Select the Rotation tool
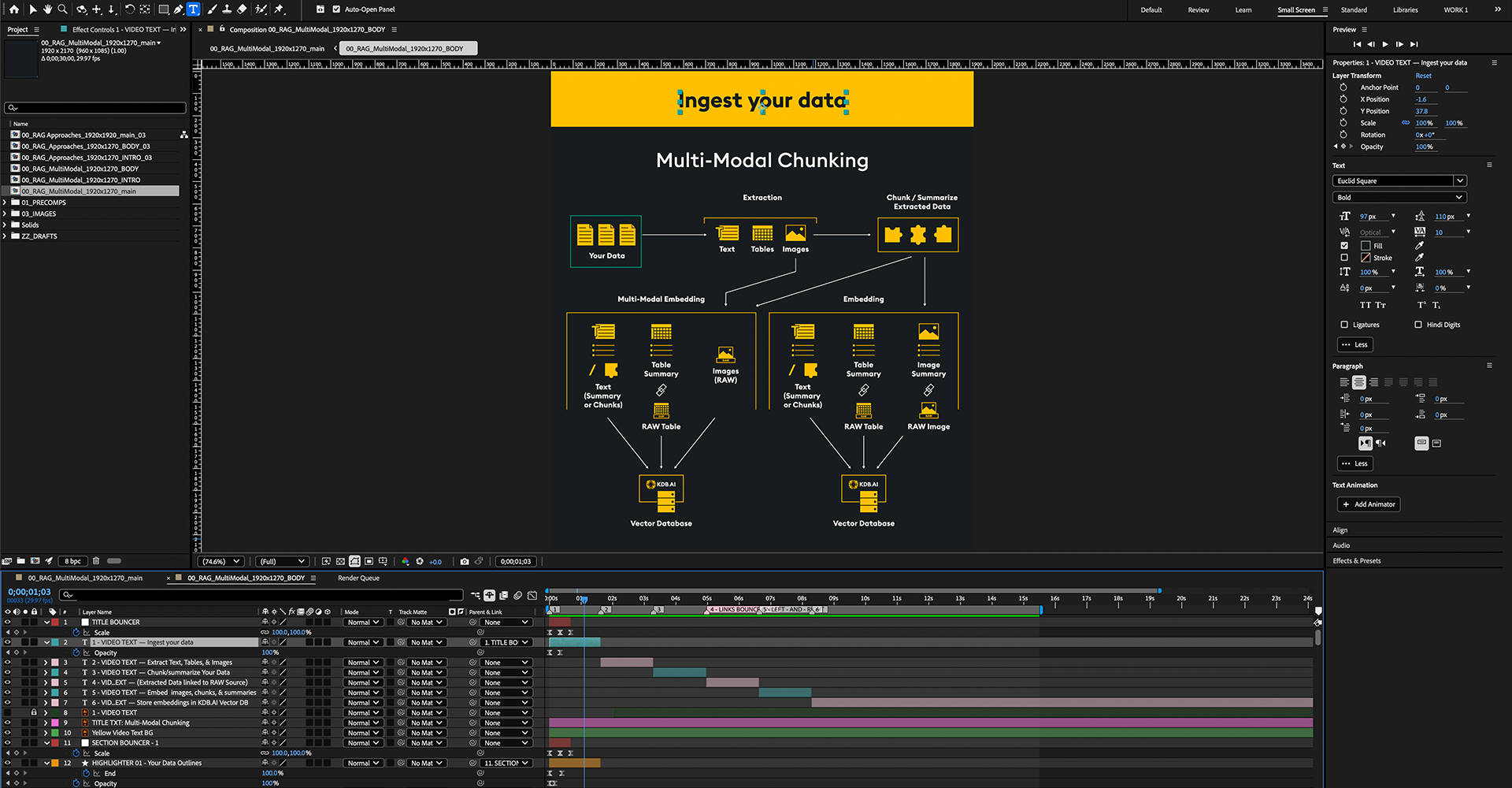The width and height of the screenshot is (1512, 788). [x=130, y=9]
